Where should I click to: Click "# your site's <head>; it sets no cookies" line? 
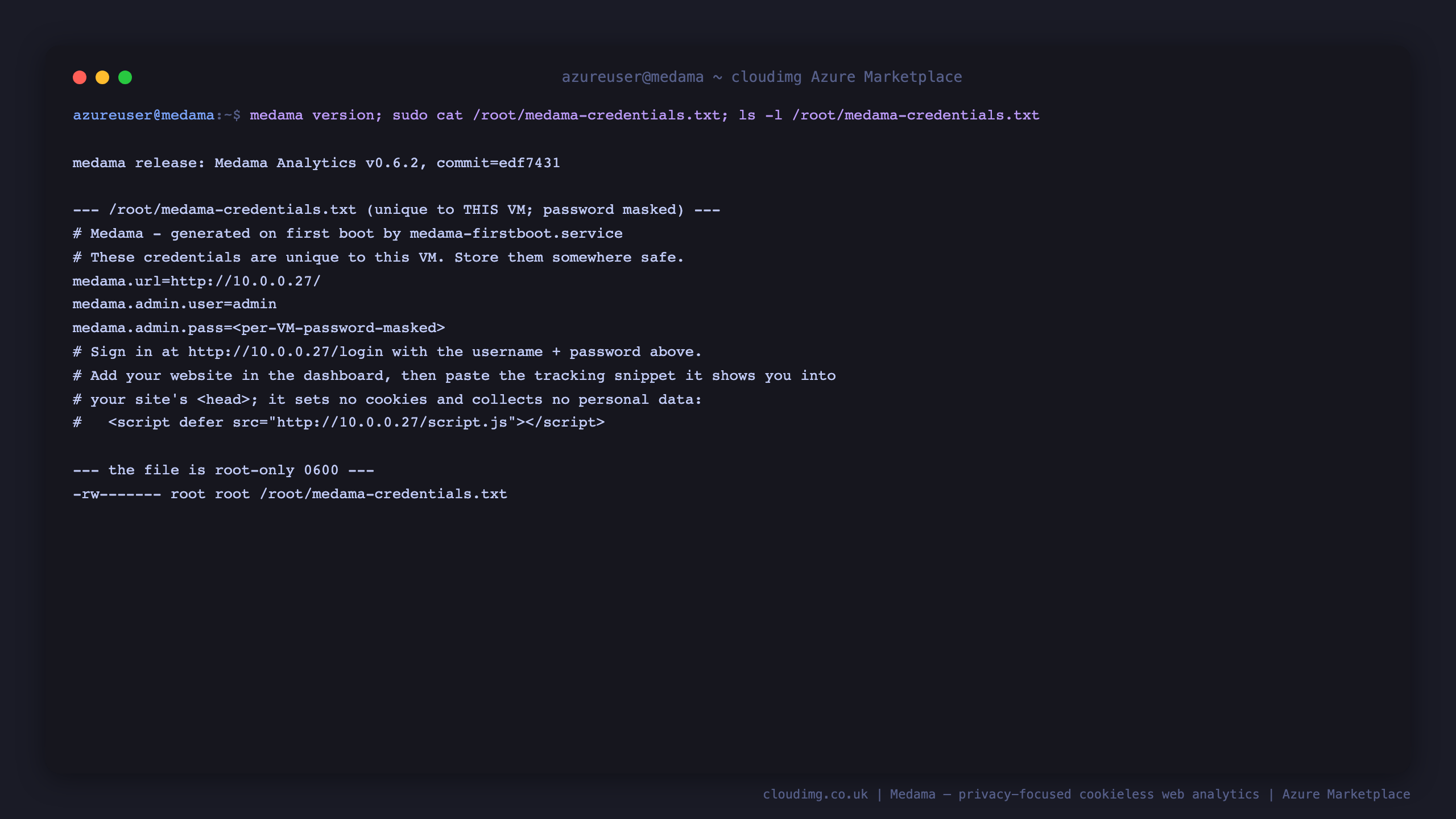click(x=387, y=400)
